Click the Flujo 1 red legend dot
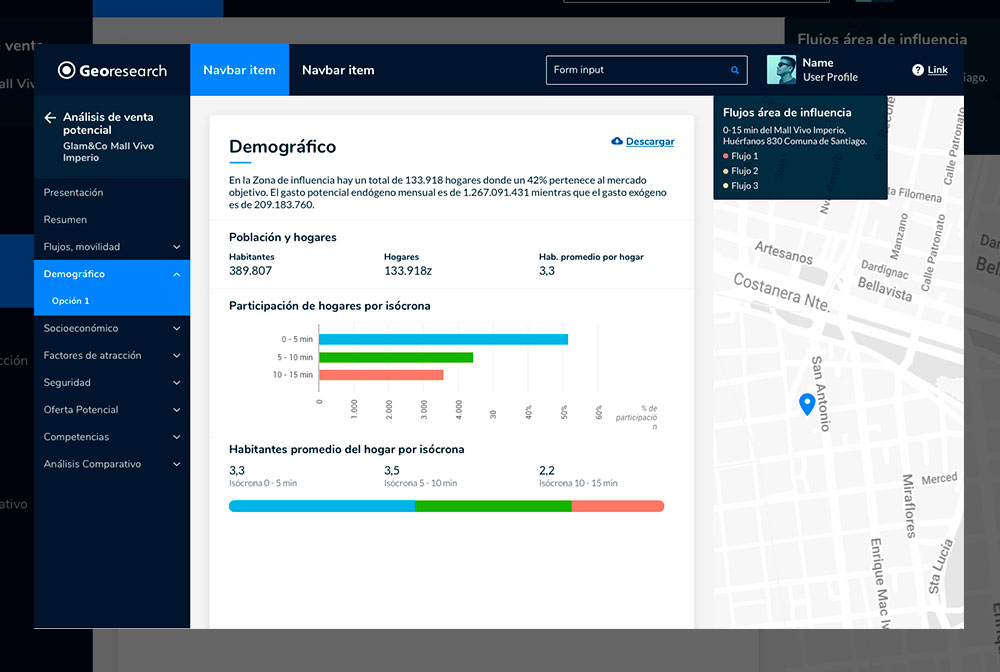 (726, 156)
